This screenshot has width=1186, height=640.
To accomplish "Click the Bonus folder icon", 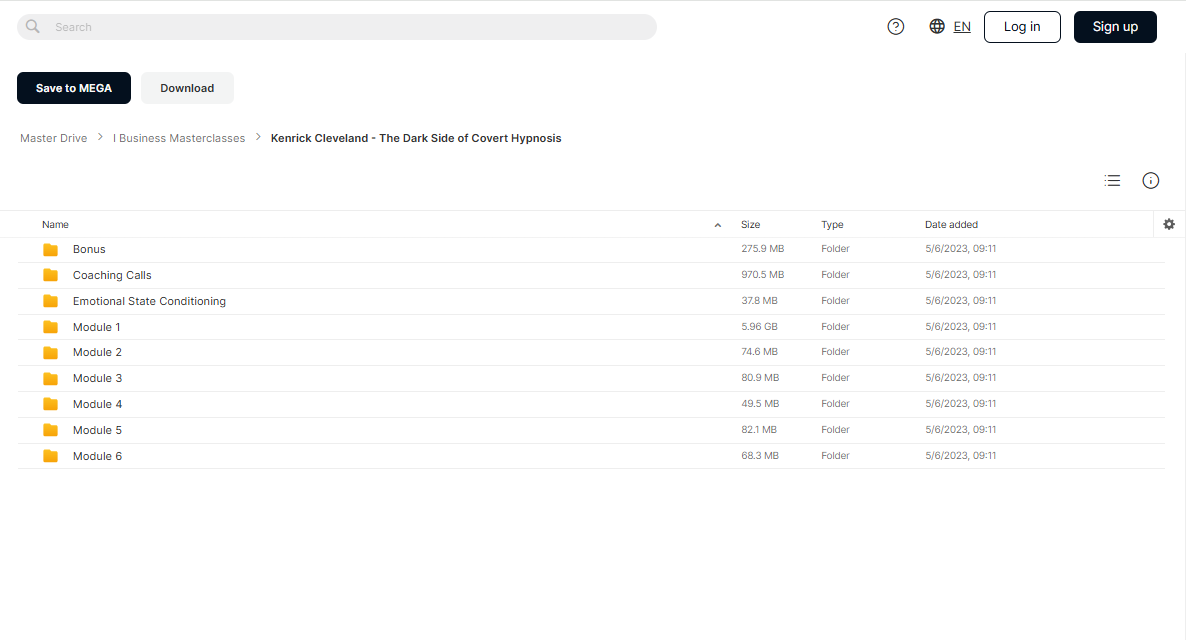I will coord(51,250).
